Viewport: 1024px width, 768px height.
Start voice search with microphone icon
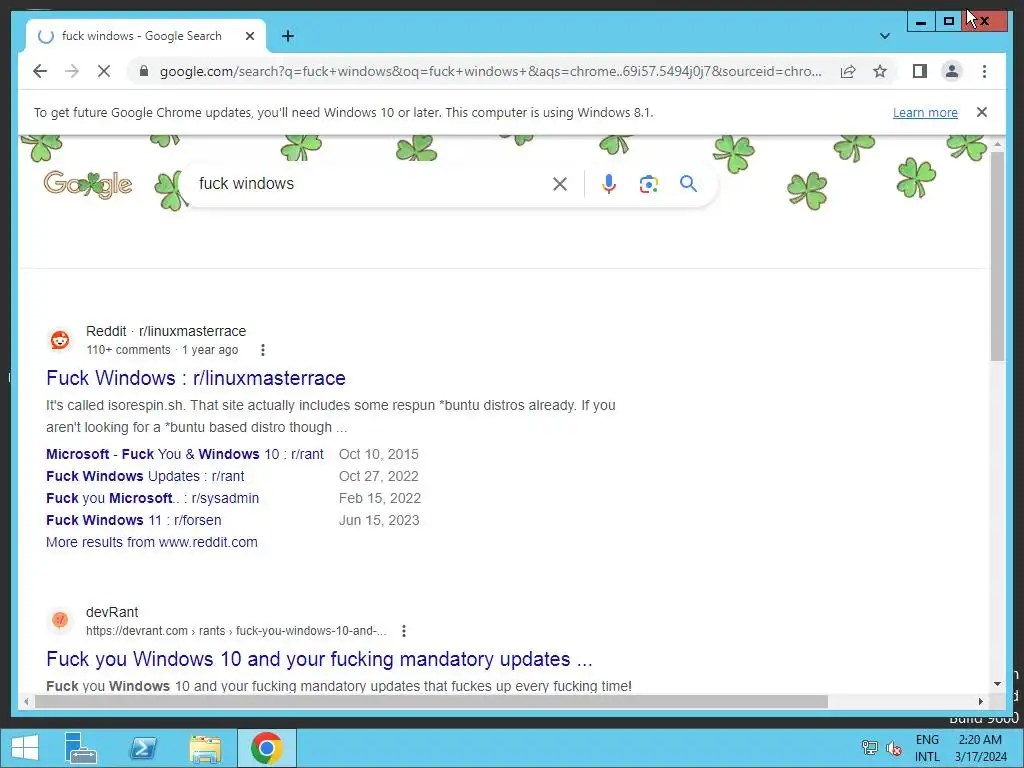tap(609, 184)
